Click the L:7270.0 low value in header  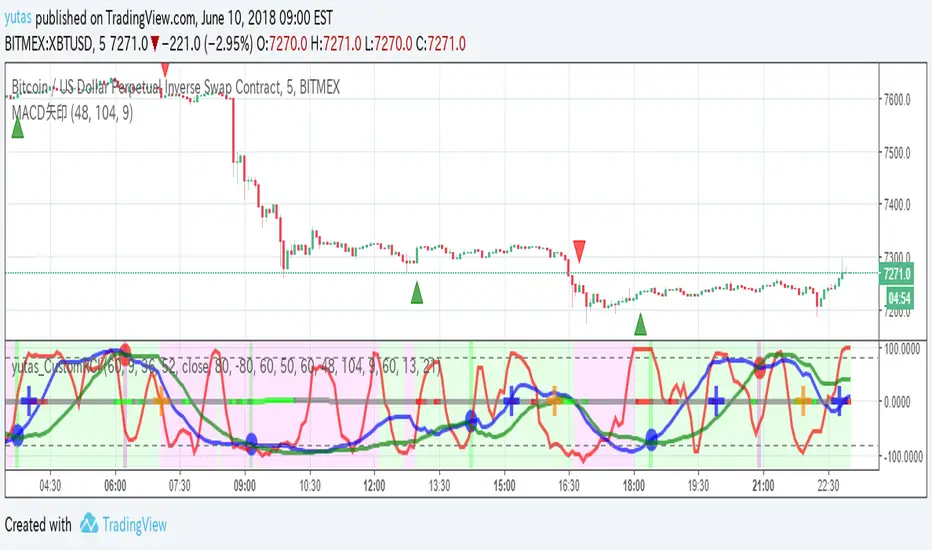pos(389,43)
